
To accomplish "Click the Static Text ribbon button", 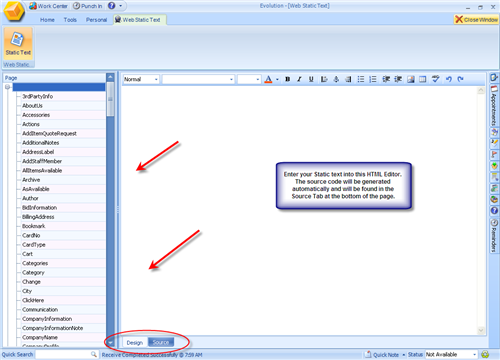I will coord(18,43).
